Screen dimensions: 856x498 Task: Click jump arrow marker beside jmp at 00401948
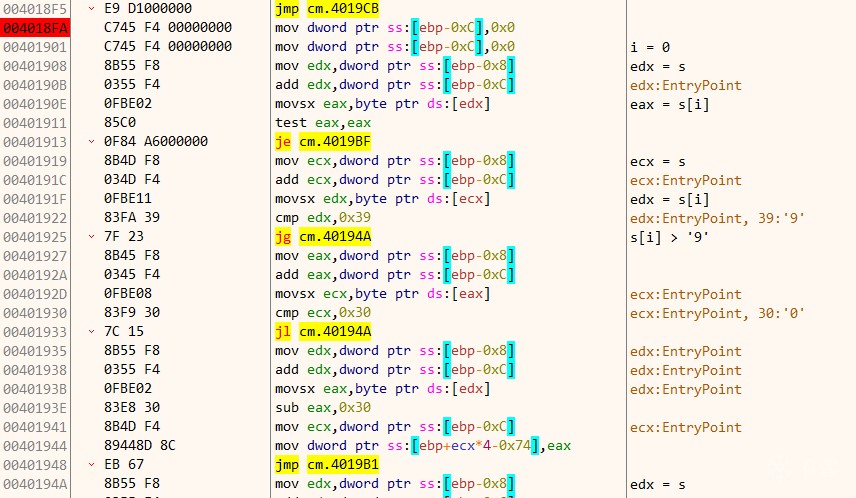click(x=92, y=465)
